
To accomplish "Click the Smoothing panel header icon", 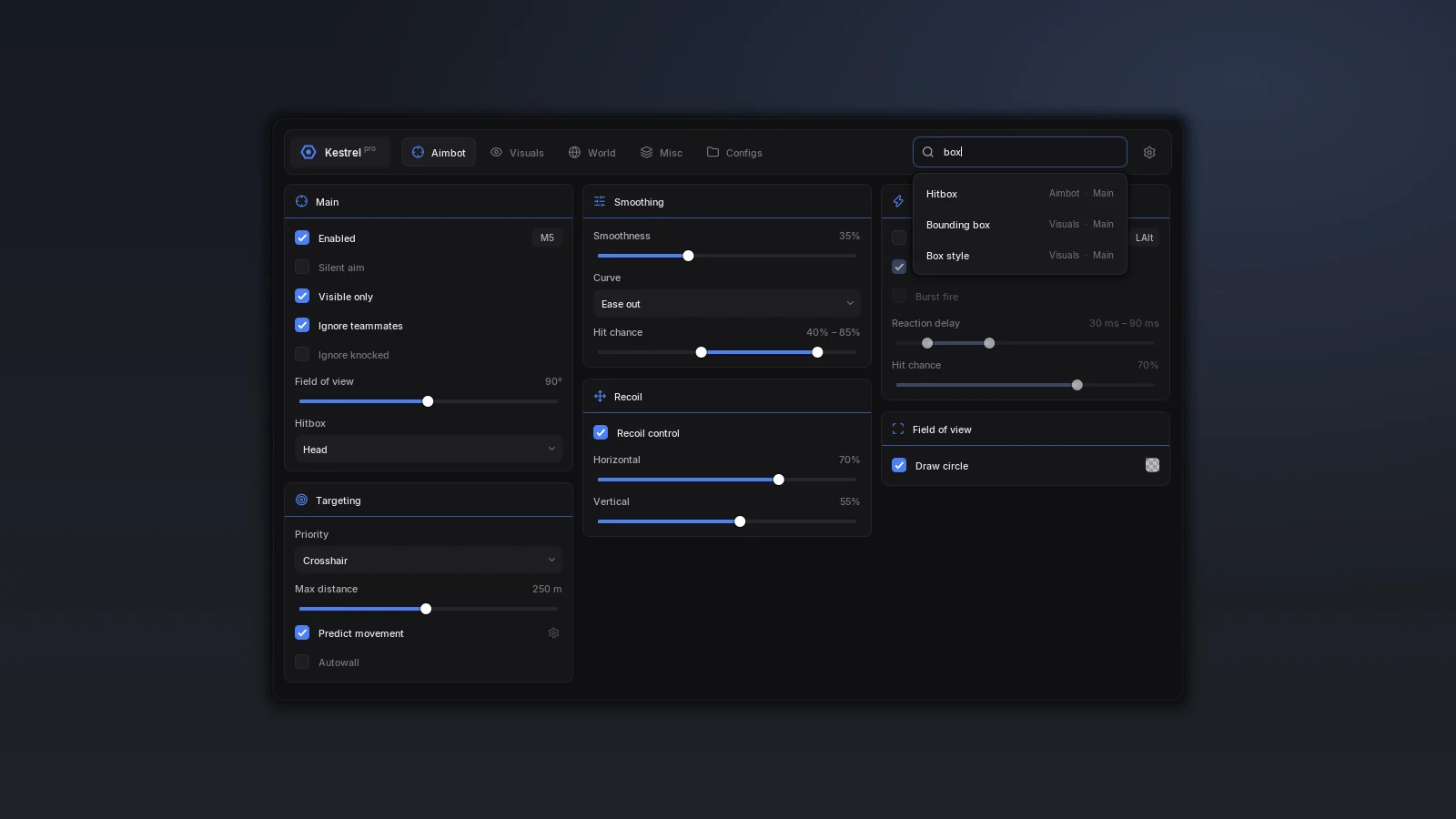I will [600, 202].
